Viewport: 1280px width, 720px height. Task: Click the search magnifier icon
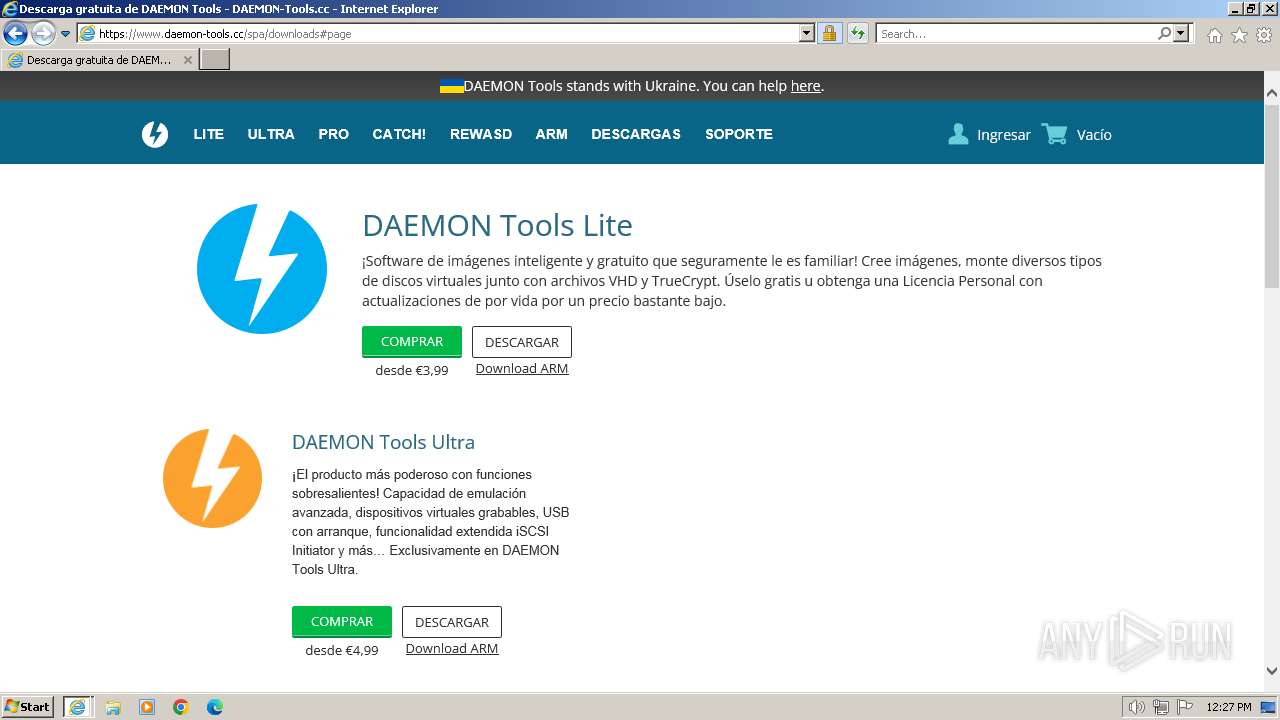pyautogui.click(x=1164, y=33)
